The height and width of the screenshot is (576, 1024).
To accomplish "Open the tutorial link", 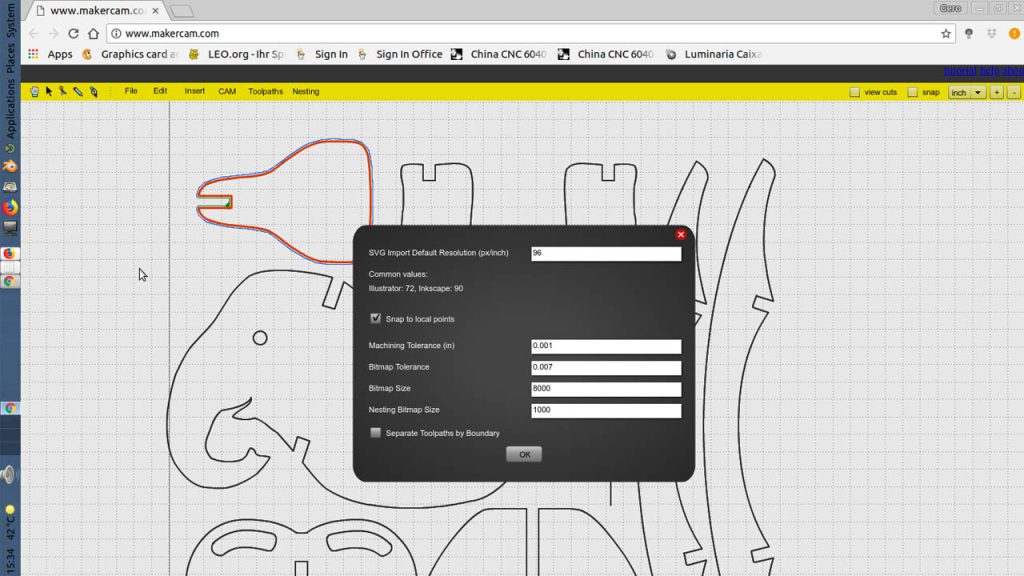I will [960, 71].
